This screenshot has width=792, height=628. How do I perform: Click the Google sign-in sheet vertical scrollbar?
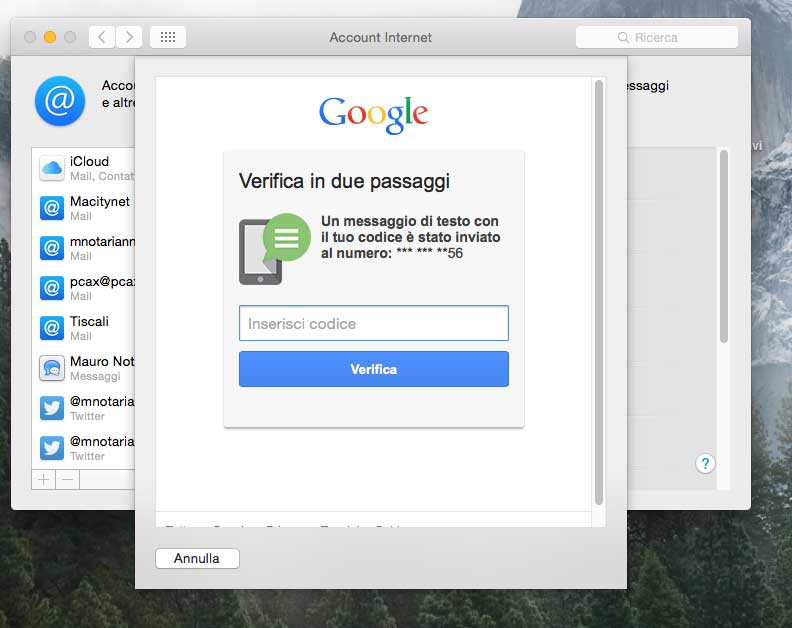pos(599,293)
